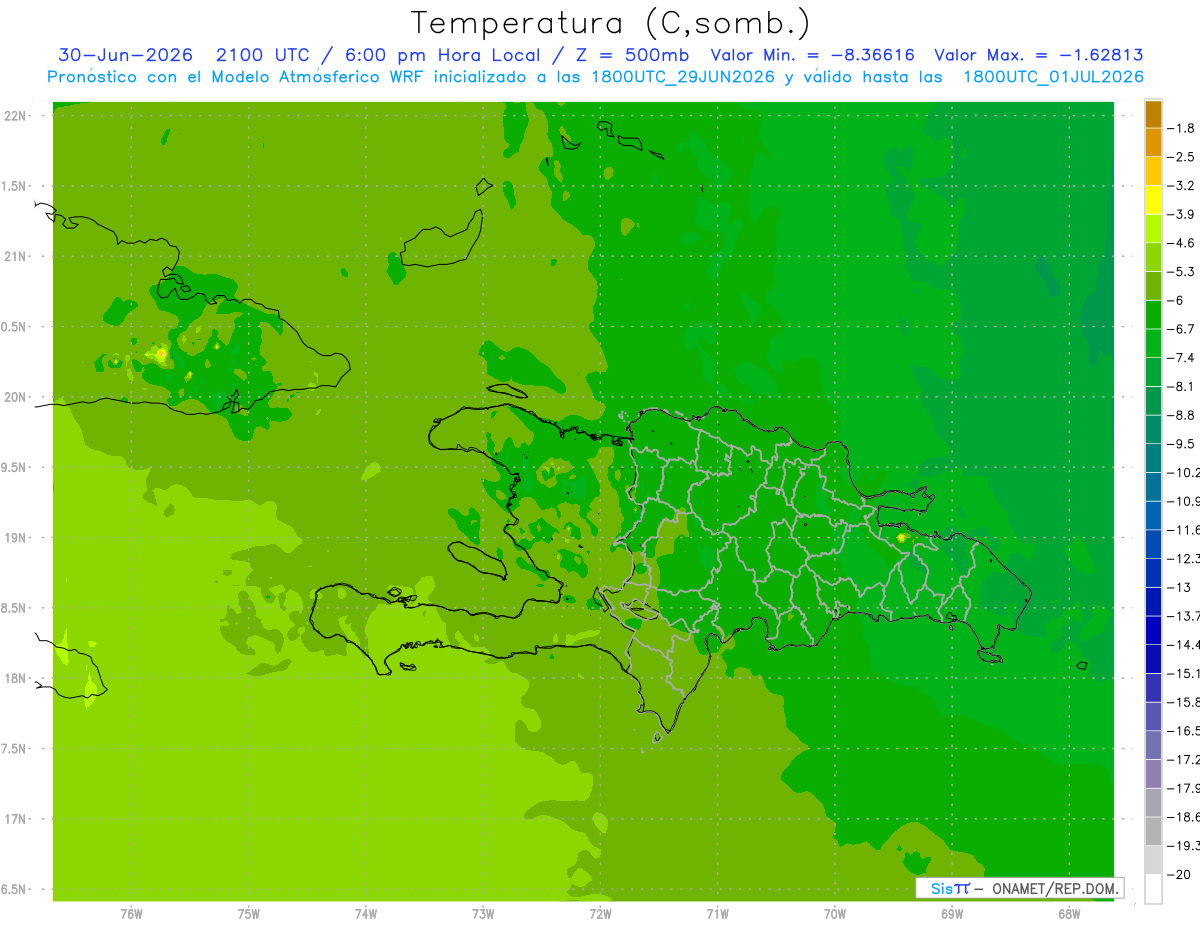Click the "-1.8" color bar label

[x=1181, y=128]
